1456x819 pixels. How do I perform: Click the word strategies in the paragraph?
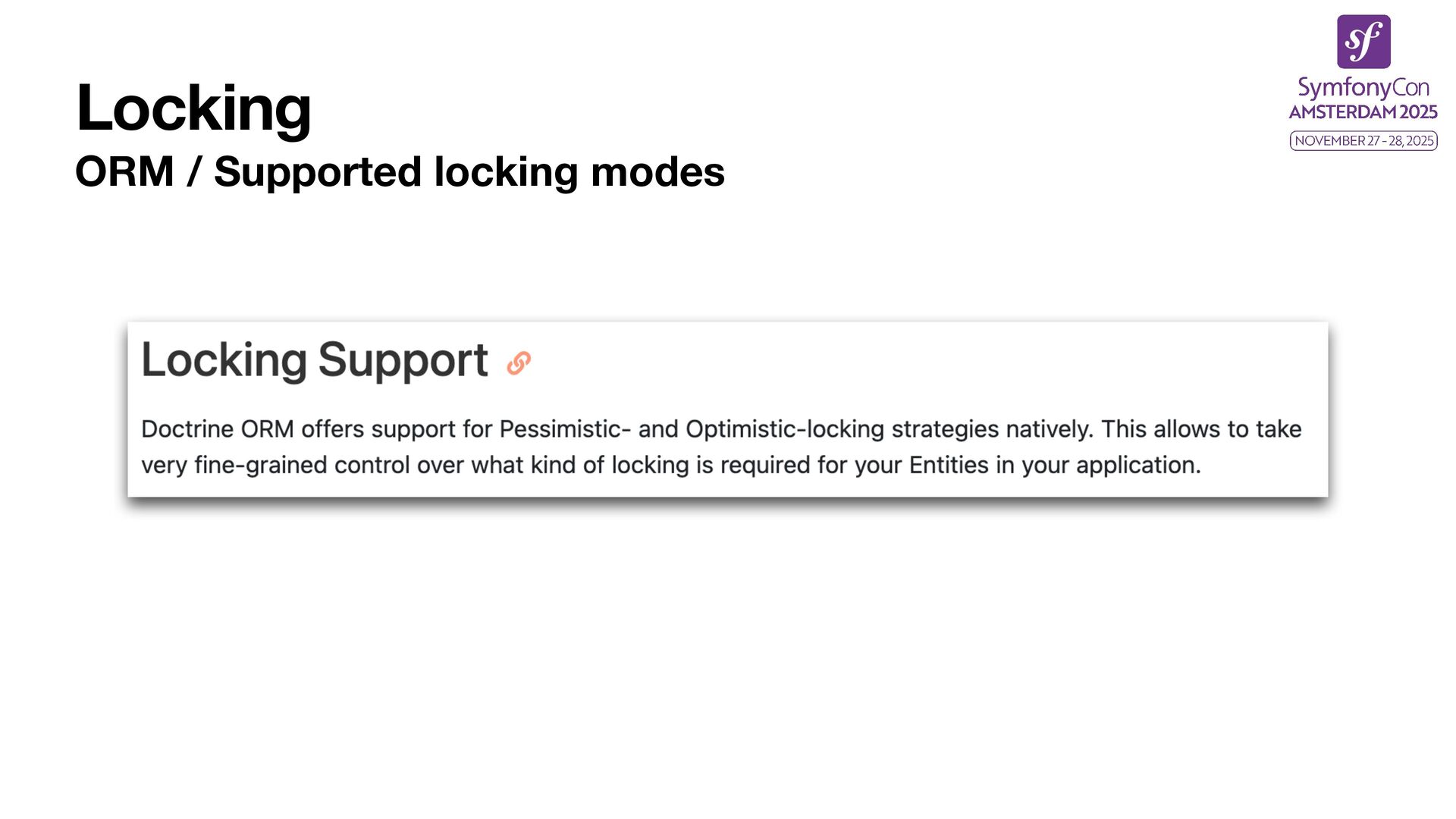tap(945, 429)
